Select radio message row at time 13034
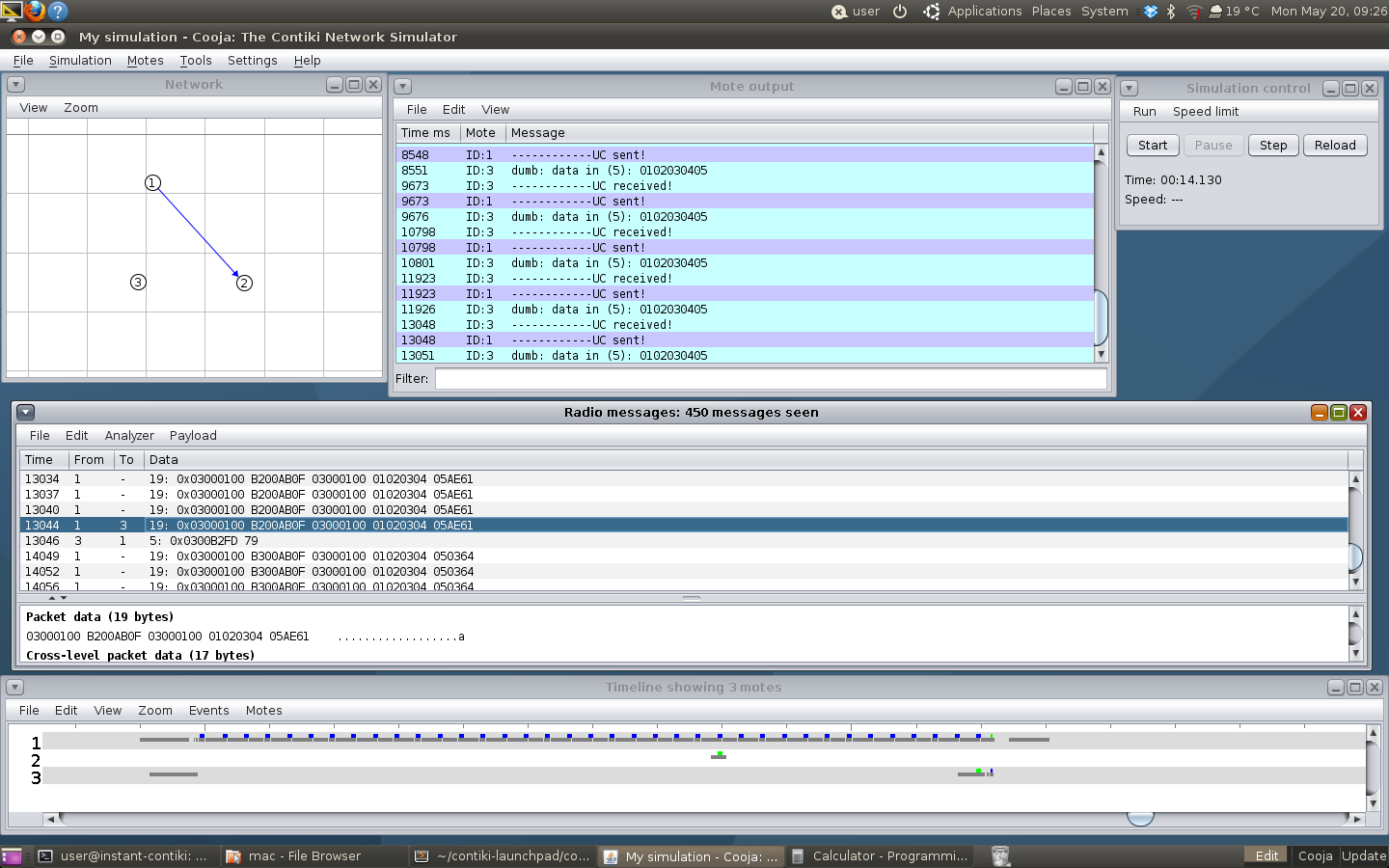 tap(684, 479)
